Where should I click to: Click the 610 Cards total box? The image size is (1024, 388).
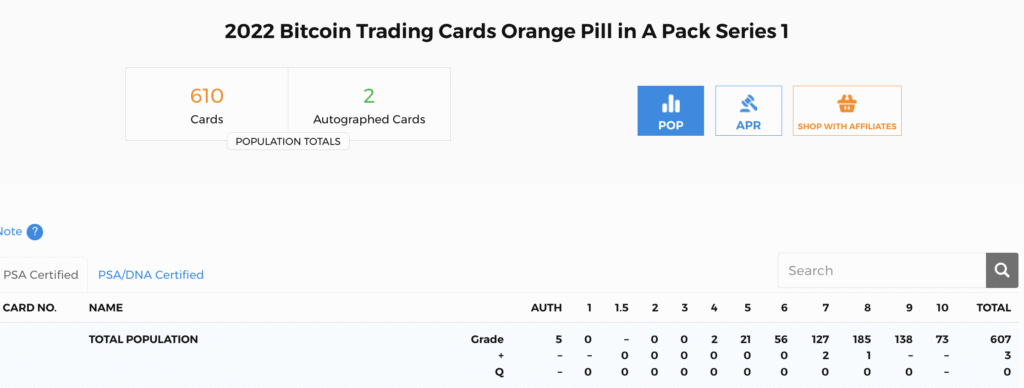206,104
